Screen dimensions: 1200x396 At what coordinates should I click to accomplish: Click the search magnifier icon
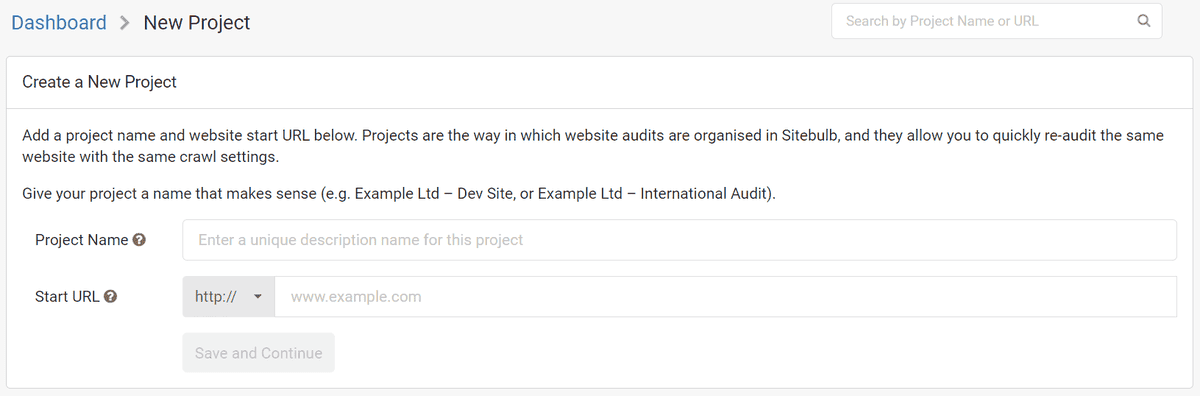(1144, 21)
